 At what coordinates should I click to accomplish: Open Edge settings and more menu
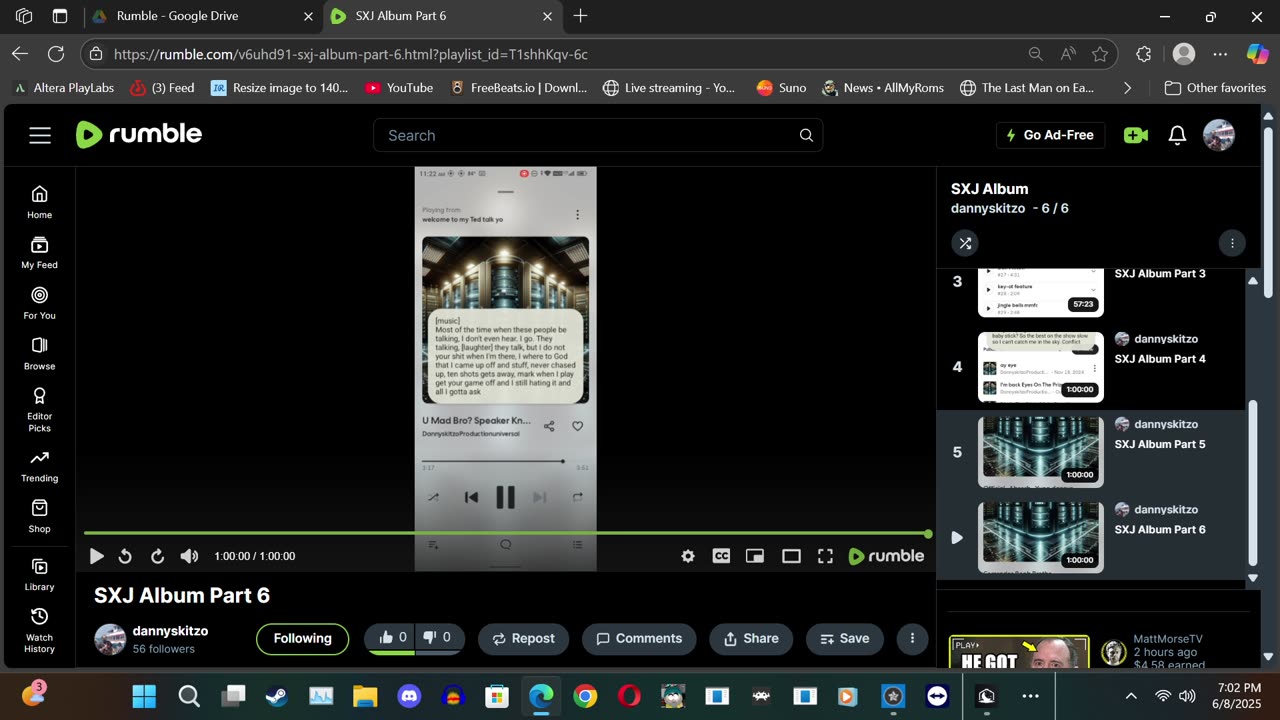tap(1220, 54)
